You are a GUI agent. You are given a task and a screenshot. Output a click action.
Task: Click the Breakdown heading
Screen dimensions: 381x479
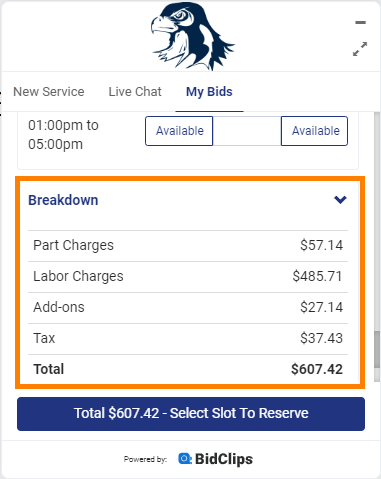(x=63, y=200)
